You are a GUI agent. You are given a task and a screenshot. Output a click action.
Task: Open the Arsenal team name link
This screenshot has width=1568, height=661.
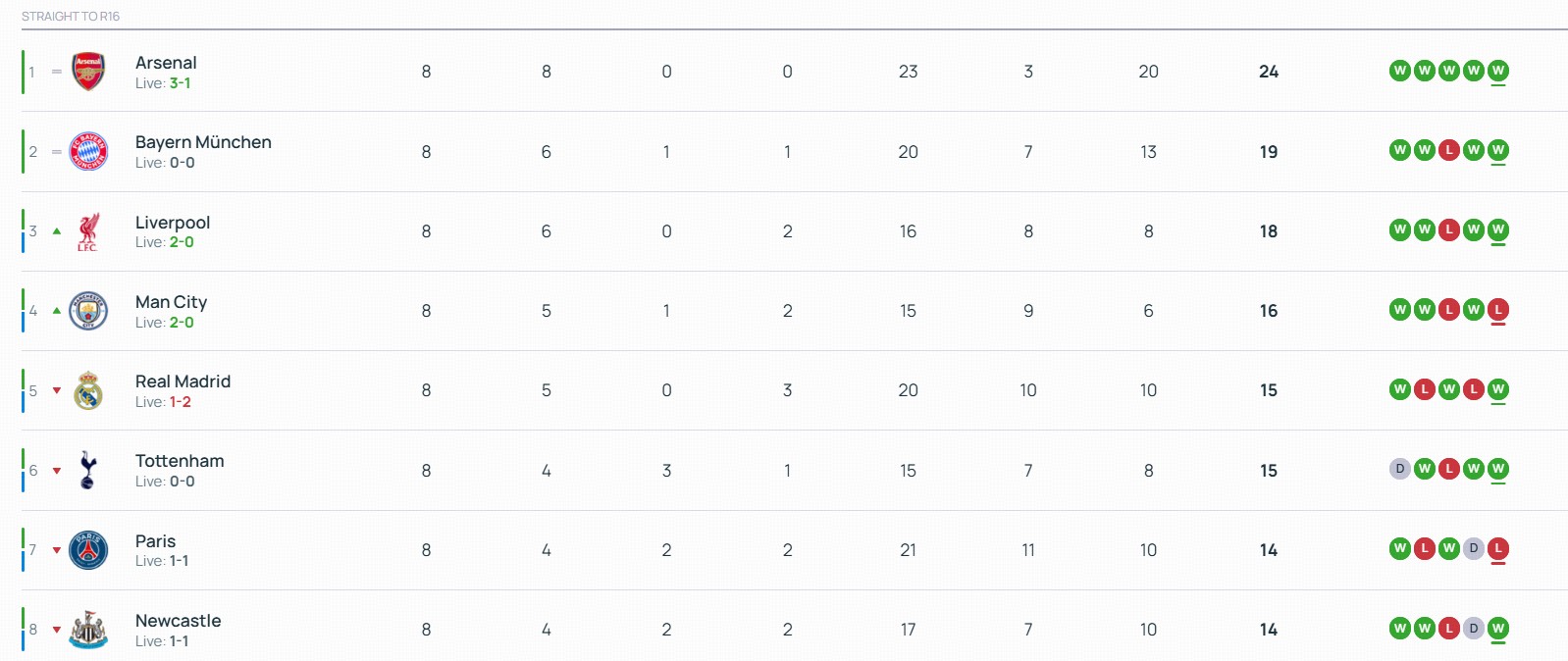point(166,63)
